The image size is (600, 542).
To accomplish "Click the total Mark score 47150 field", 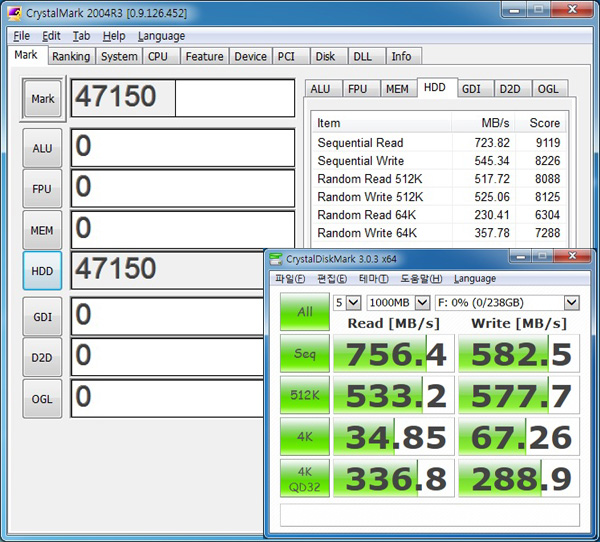I will tap(183, 98).
